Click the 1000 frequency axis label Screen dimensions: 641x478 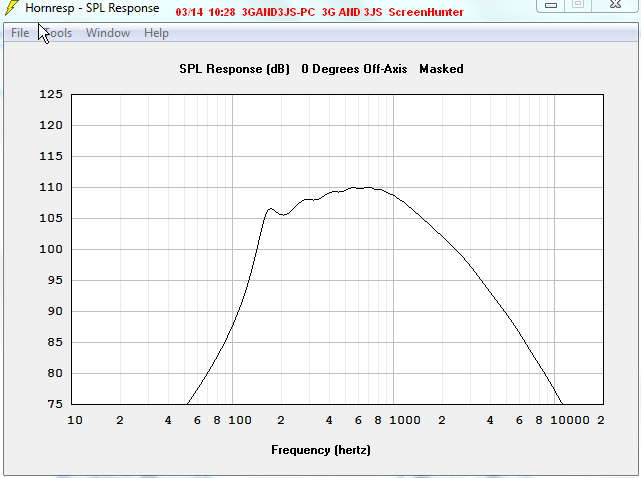(x=405, y=420)
